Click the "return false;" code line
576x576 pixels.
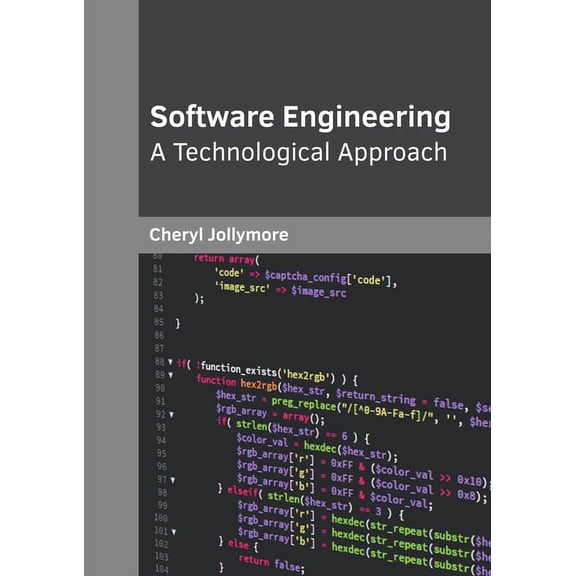click(x=271, y=564)
